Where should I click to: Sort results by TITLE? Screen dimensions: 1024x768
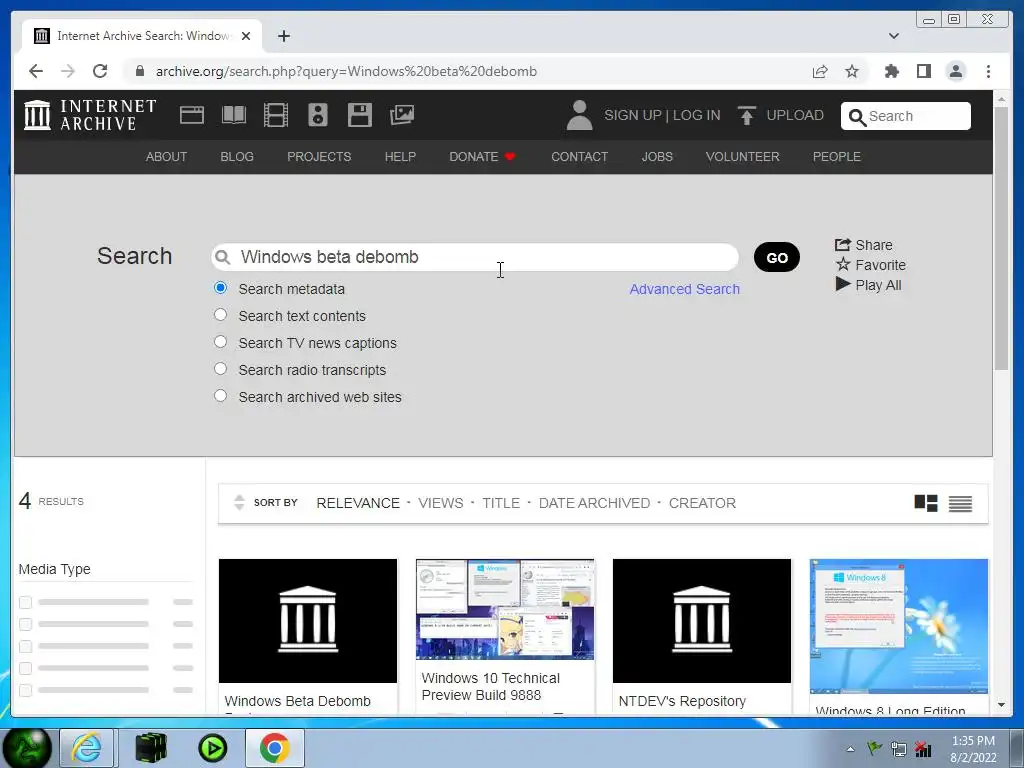click(x=501, y=503)
